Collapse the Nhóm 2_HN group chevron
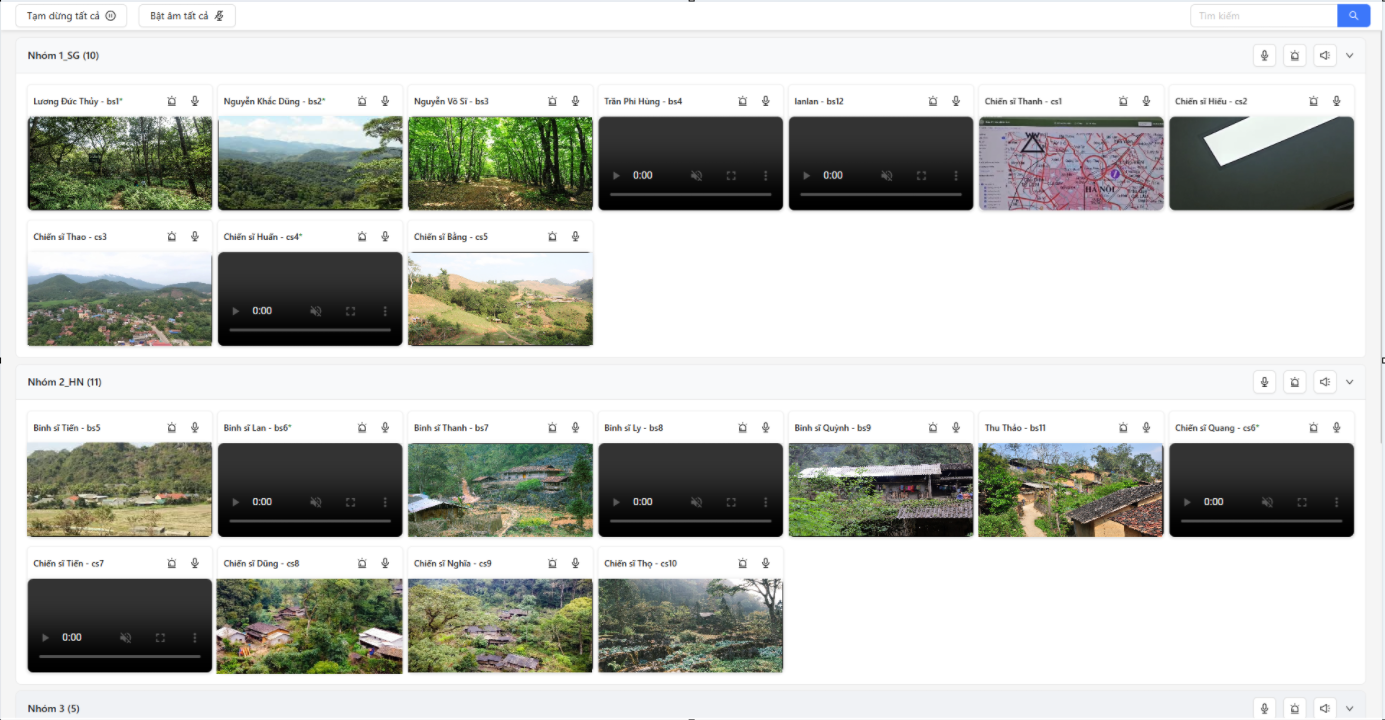Image resolution: width=1385 pixels, height=720 pixels. point(1349,382)
